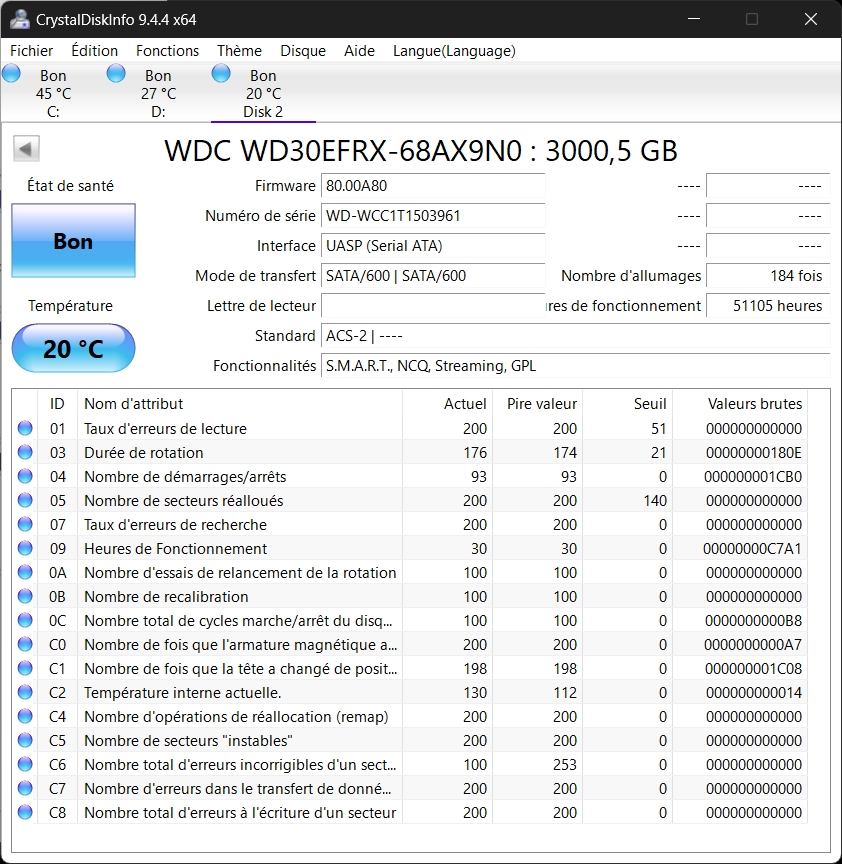The height and width of the screenshot is (864, 842).
Task: Click the Numéro de série field
Action: coord(433,216)
